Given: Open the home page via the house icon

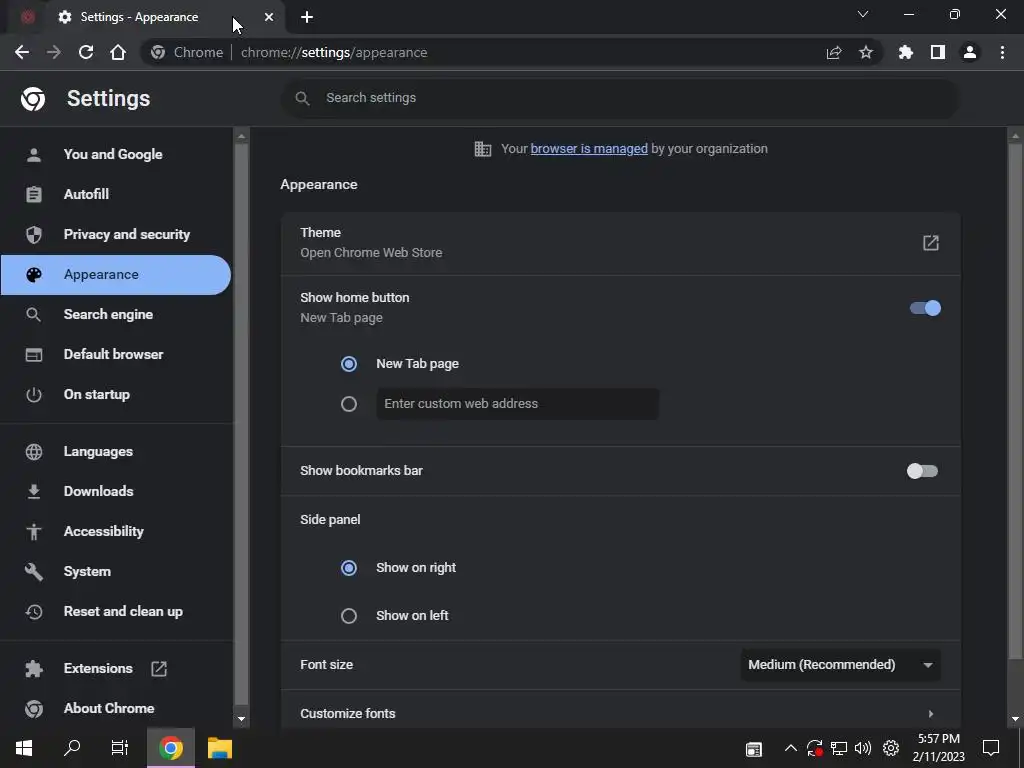Looking at the screenshot, I should click(118, 52).
